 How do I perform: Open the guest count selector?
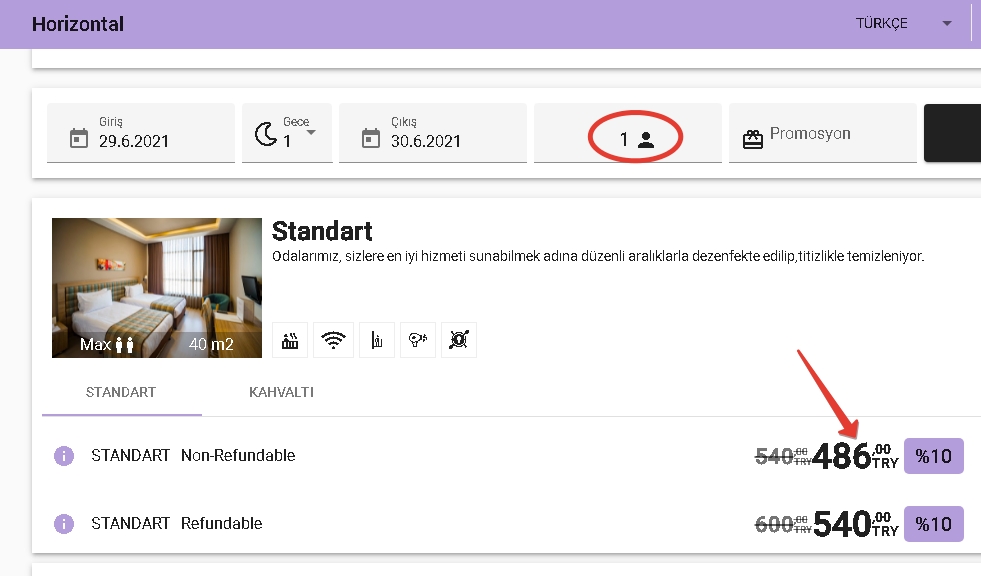pyautogui.click(x=635, y=139)
